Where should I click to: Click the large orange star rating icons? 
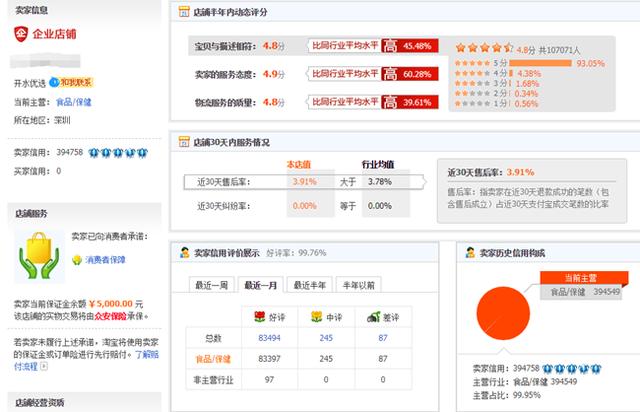tap(484, 48)
